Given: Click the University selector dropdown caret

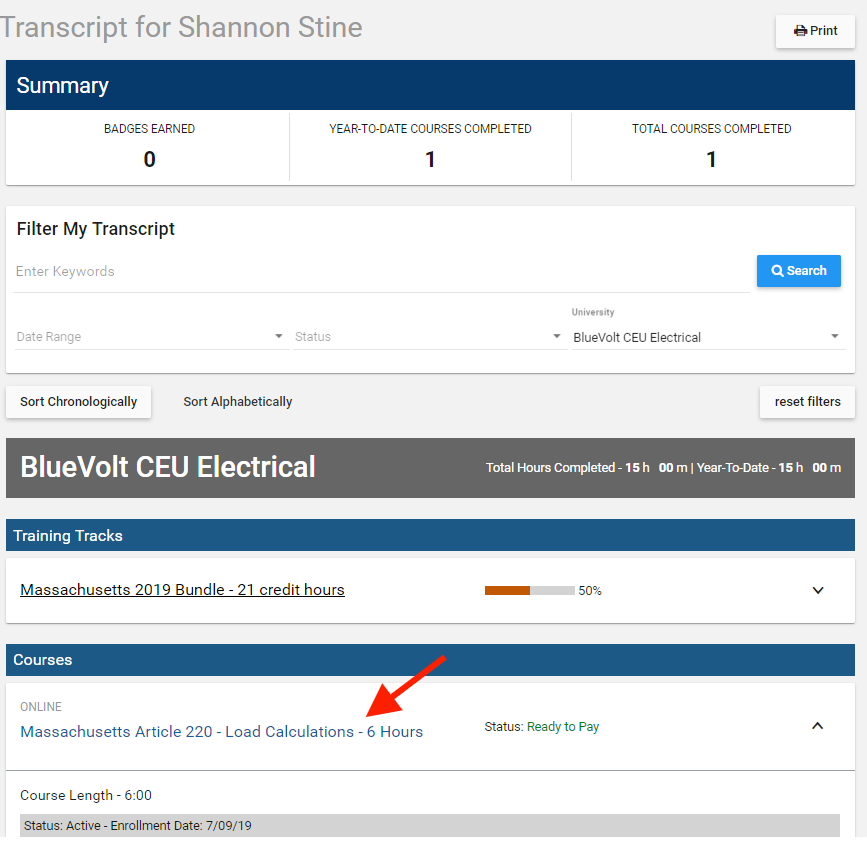Looking at the screenshot, I should click(x=835, y=337).
